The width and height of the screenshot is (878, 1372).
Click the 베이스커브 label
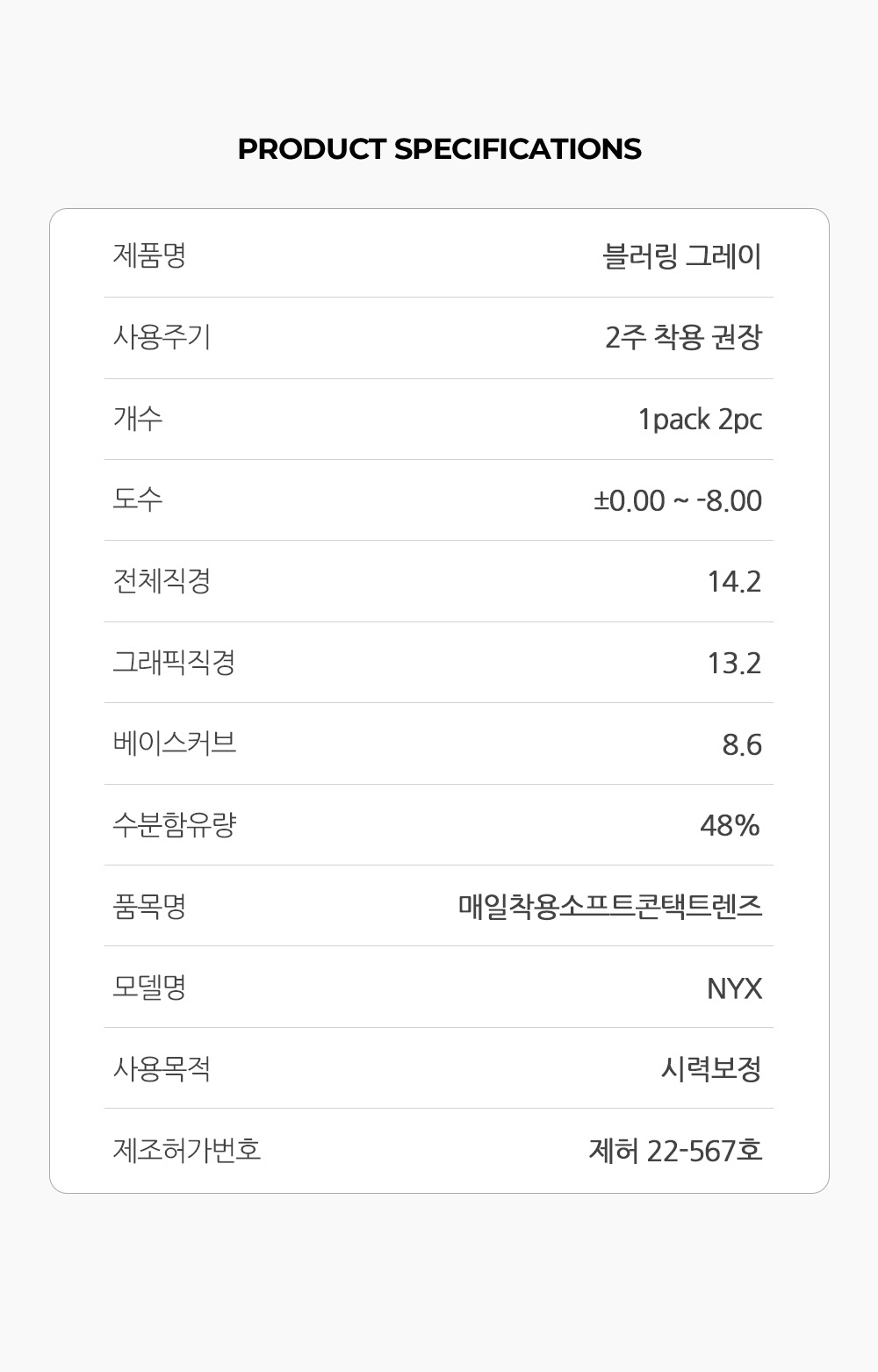174,743
